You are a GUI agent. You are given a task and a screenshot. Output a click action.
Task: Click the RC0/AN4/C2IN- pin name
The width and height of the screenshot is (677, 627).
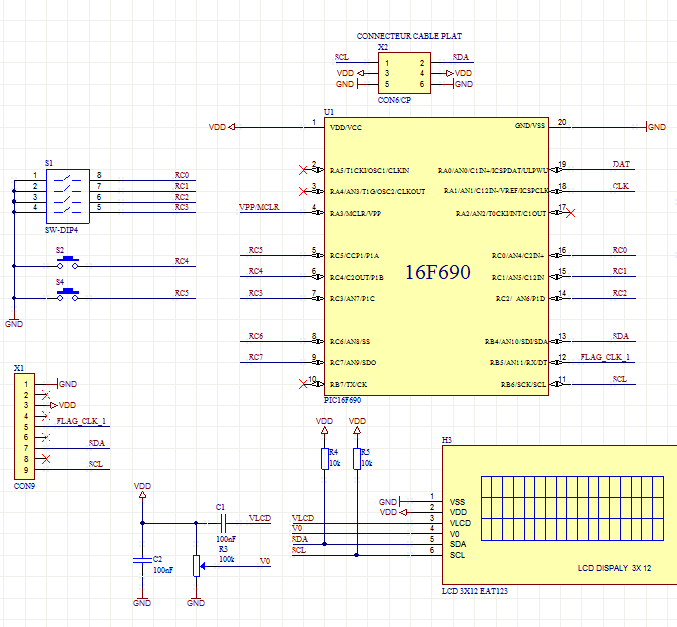(x=518, y=256)
